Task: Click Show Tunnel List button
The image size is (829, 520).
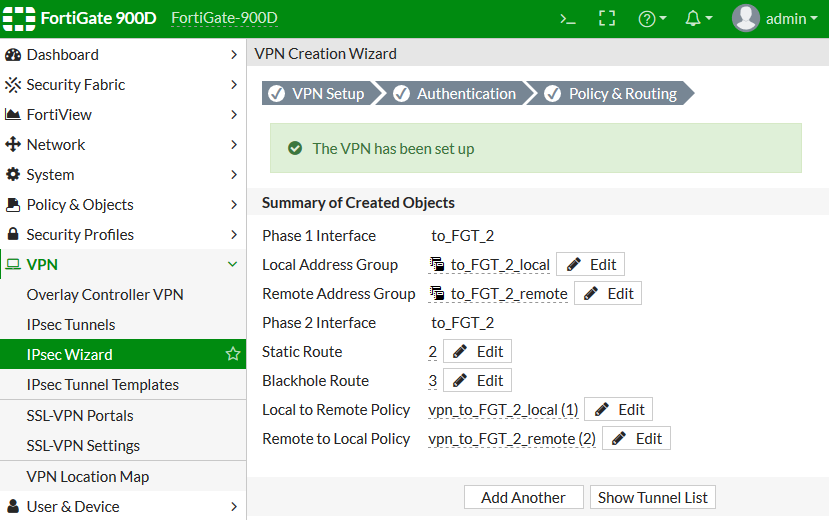Action: pyautogui.click(x=652, y=497)
